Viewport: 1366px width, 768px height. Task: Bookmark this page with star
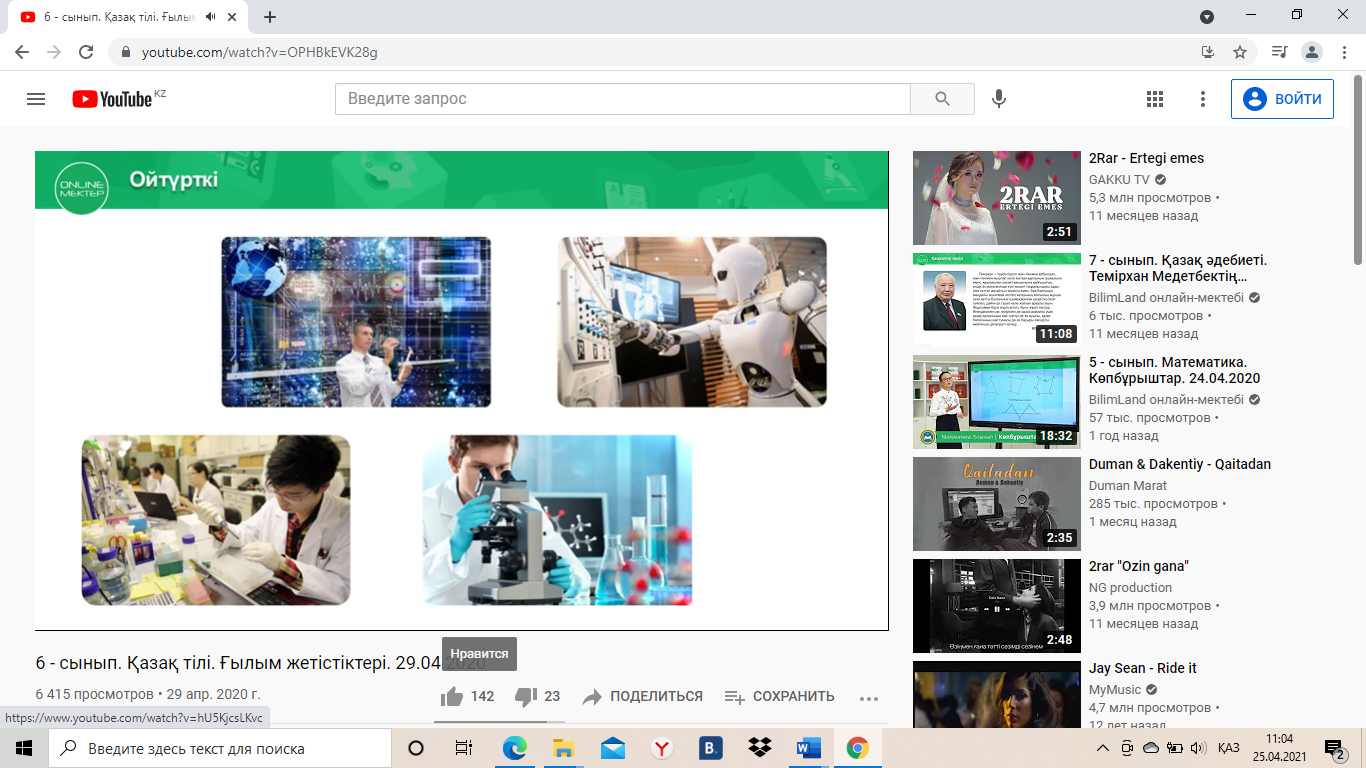[x=1240, y=52]
